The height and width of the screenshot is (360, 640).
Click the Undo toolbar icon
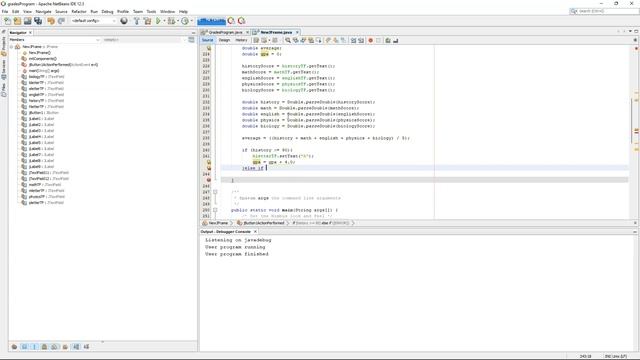coord(51,21)
